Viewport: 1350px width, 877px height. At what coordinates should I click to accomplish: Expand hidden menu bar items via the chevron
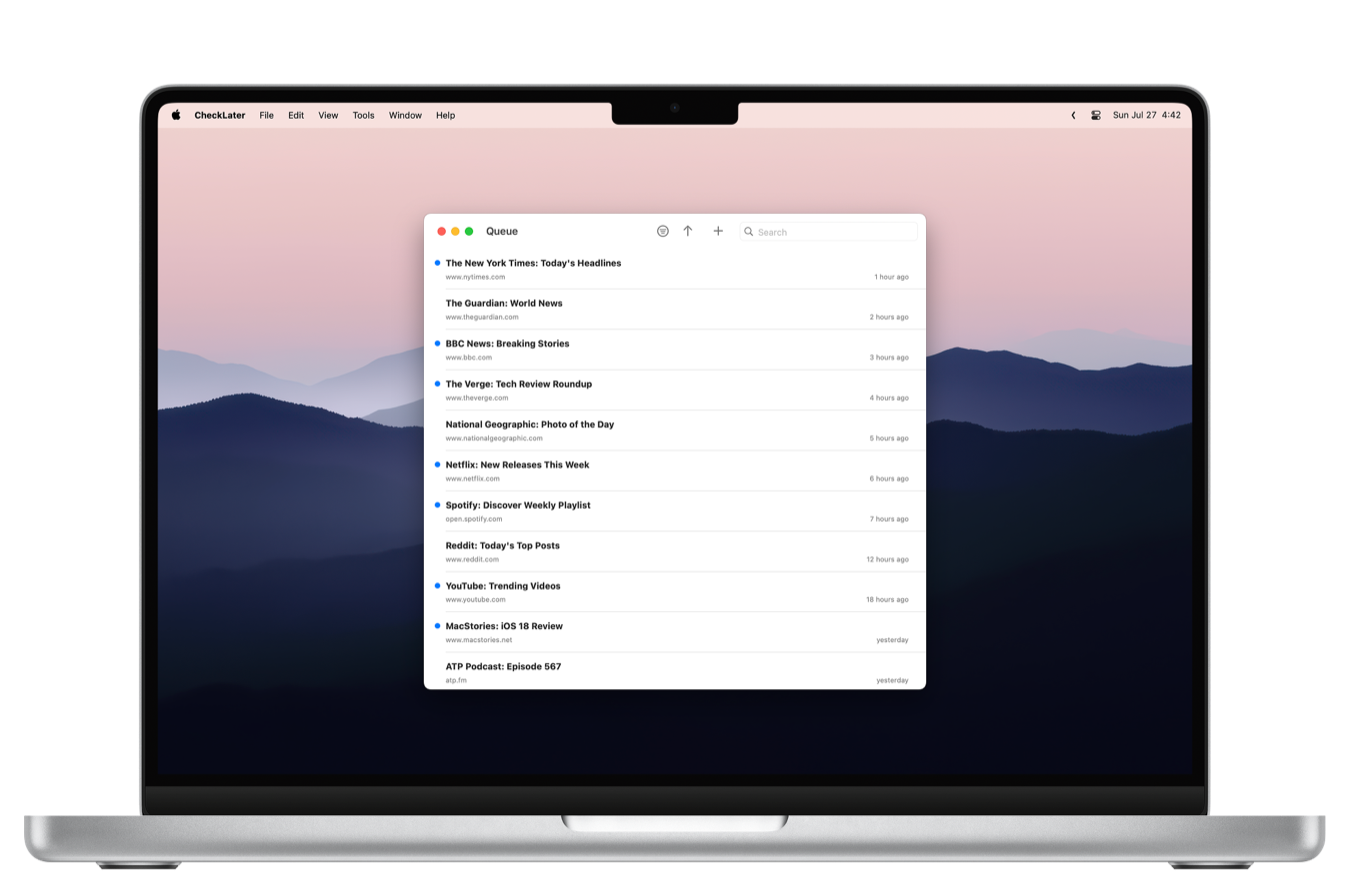(x=1072, y=115)
